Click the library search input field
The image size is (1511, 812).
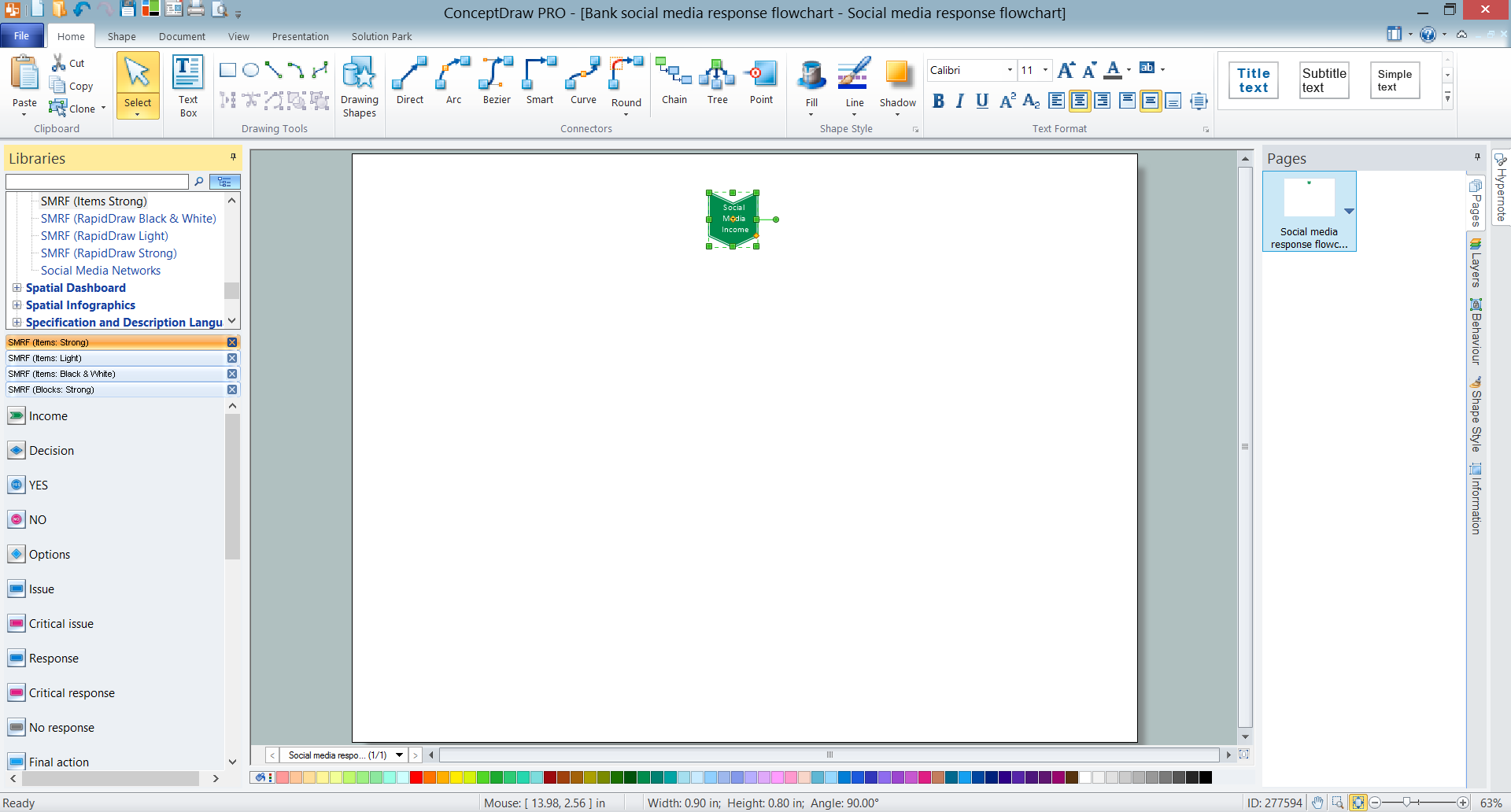(98, 182)
